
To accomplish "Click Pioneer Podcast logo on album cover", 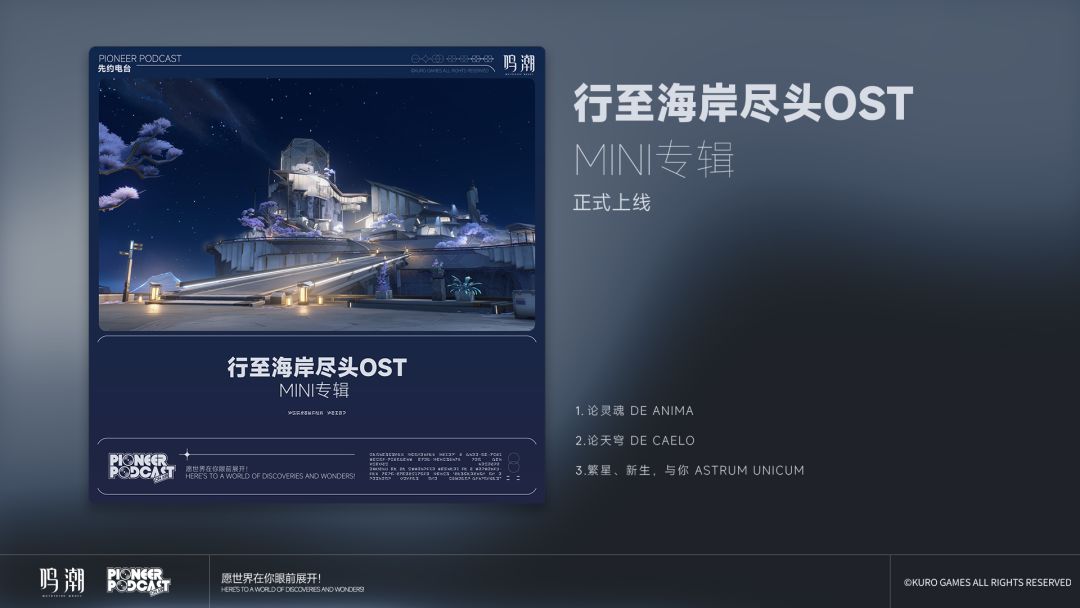I will coord(142,468).
